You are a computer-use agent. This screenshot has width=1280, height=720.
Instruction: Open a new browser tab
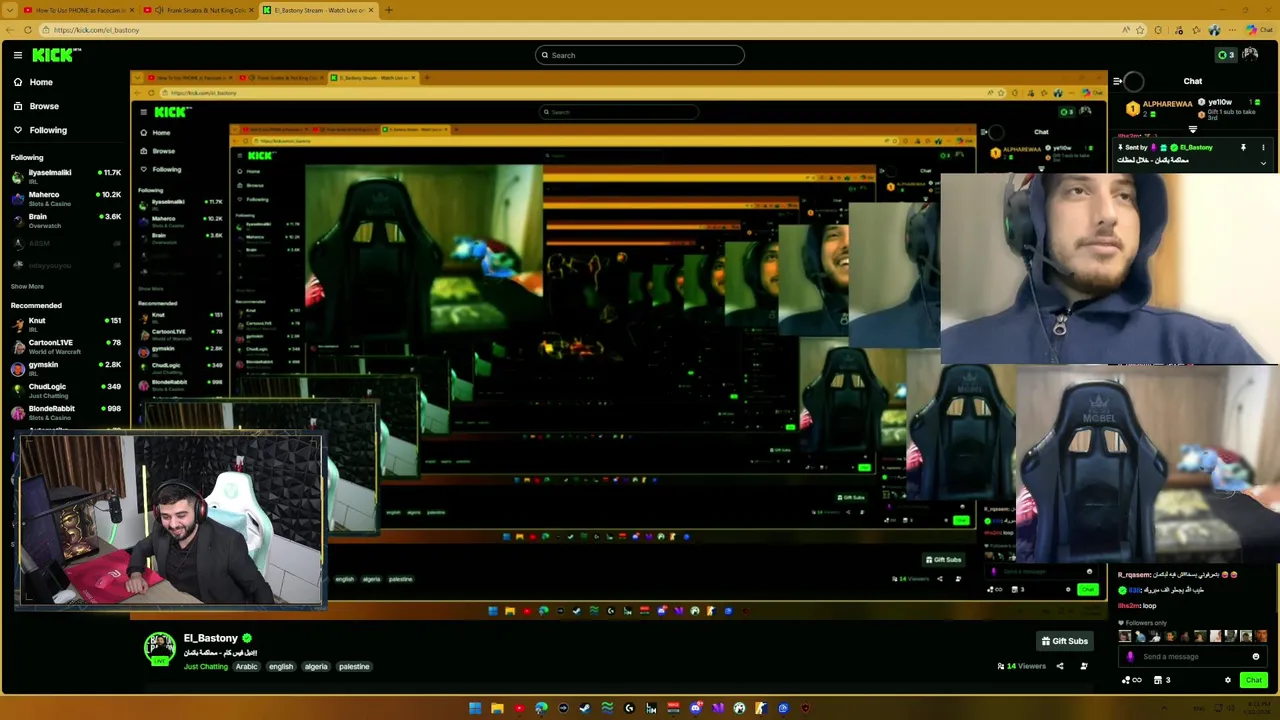click(x=389, y=10)
